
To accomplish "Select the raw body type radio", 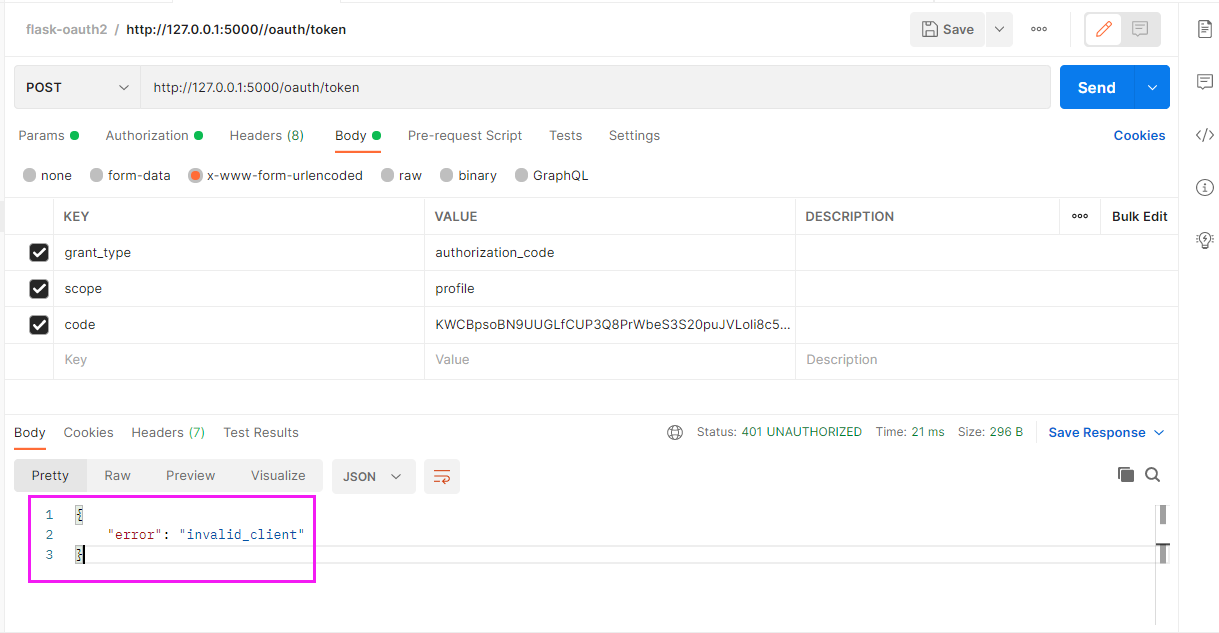I will pyautogui.click(x=388, y=175).
